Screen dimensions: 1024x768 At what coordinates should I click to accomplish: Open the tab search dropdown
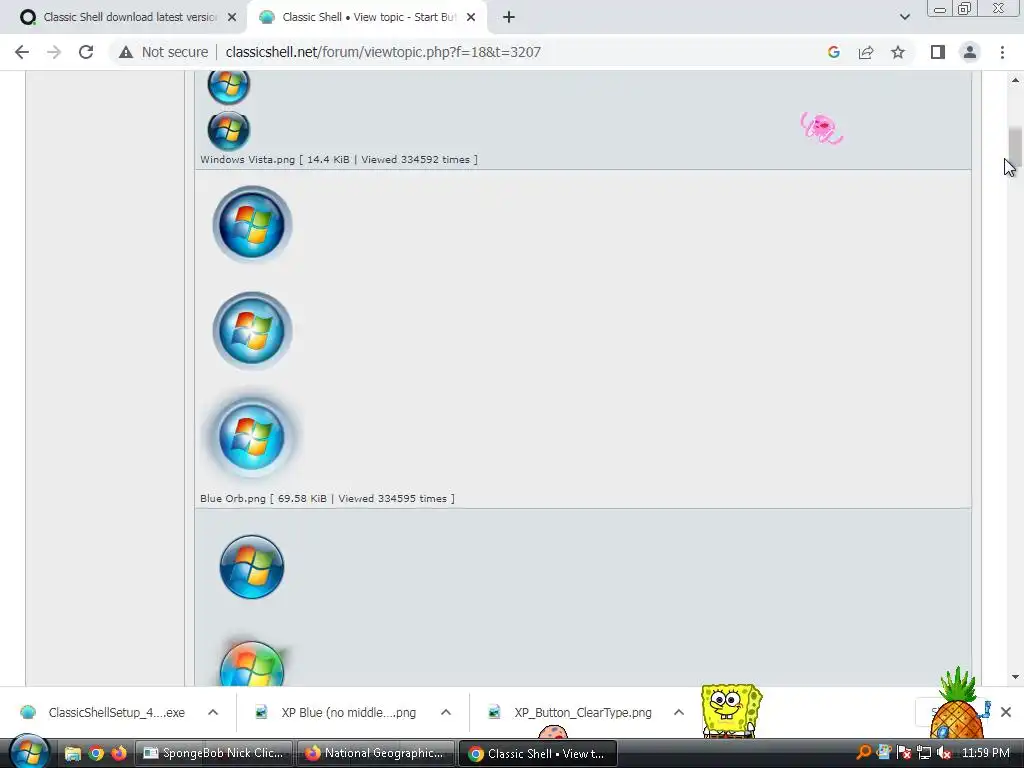click(x=904, y=18)
